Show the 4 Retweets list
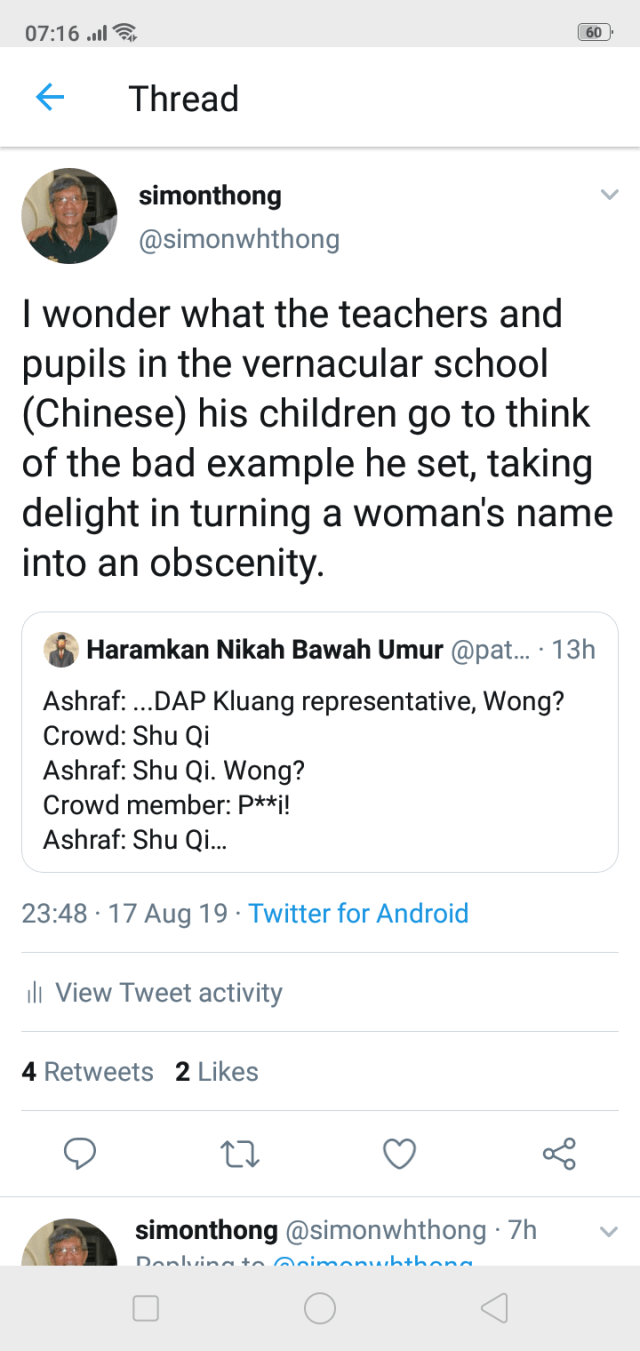This screenshot has width=640, height=1351. [x=88, y=1072]
